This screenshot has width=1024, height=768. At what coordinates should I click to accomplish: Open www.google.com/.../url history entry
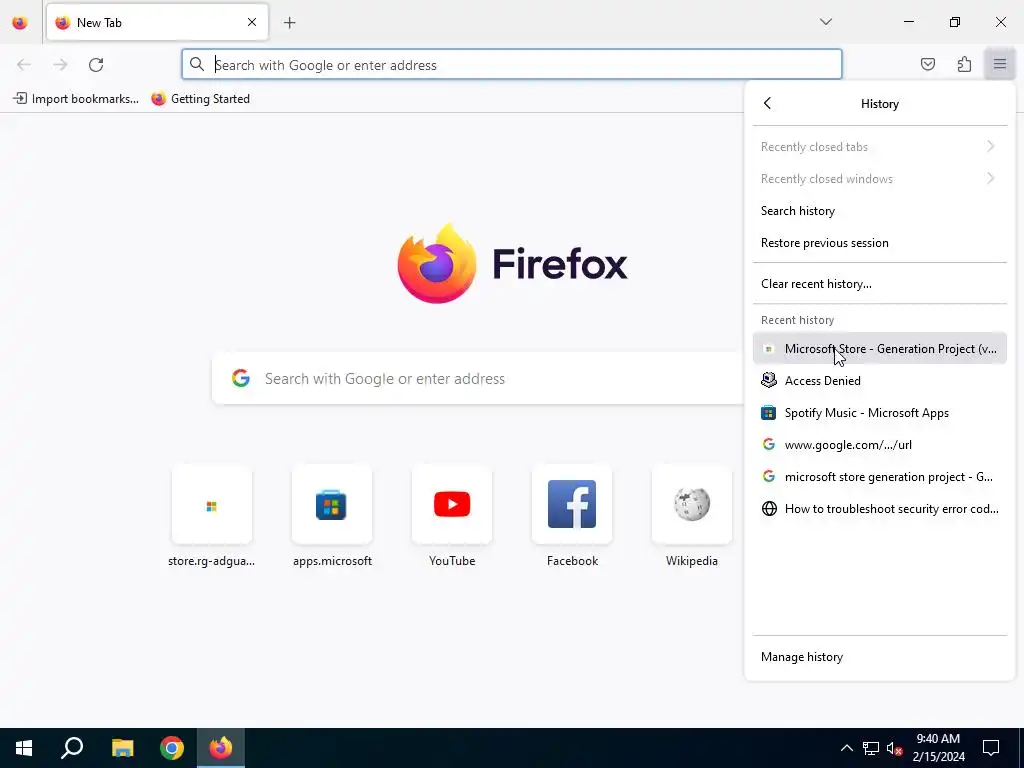[x=880, y=445]
